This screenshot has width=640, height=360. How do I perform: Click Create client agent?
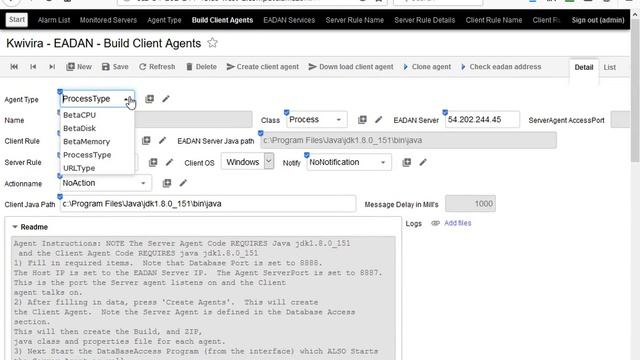(263, 67)
